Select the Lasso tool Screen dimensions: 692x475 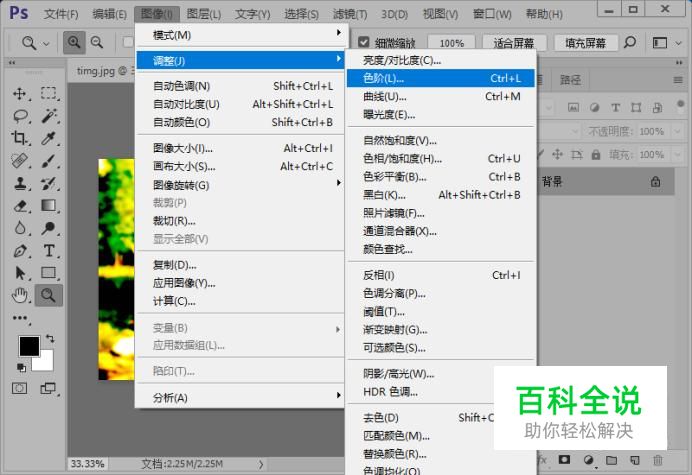(x=19, y=116)
